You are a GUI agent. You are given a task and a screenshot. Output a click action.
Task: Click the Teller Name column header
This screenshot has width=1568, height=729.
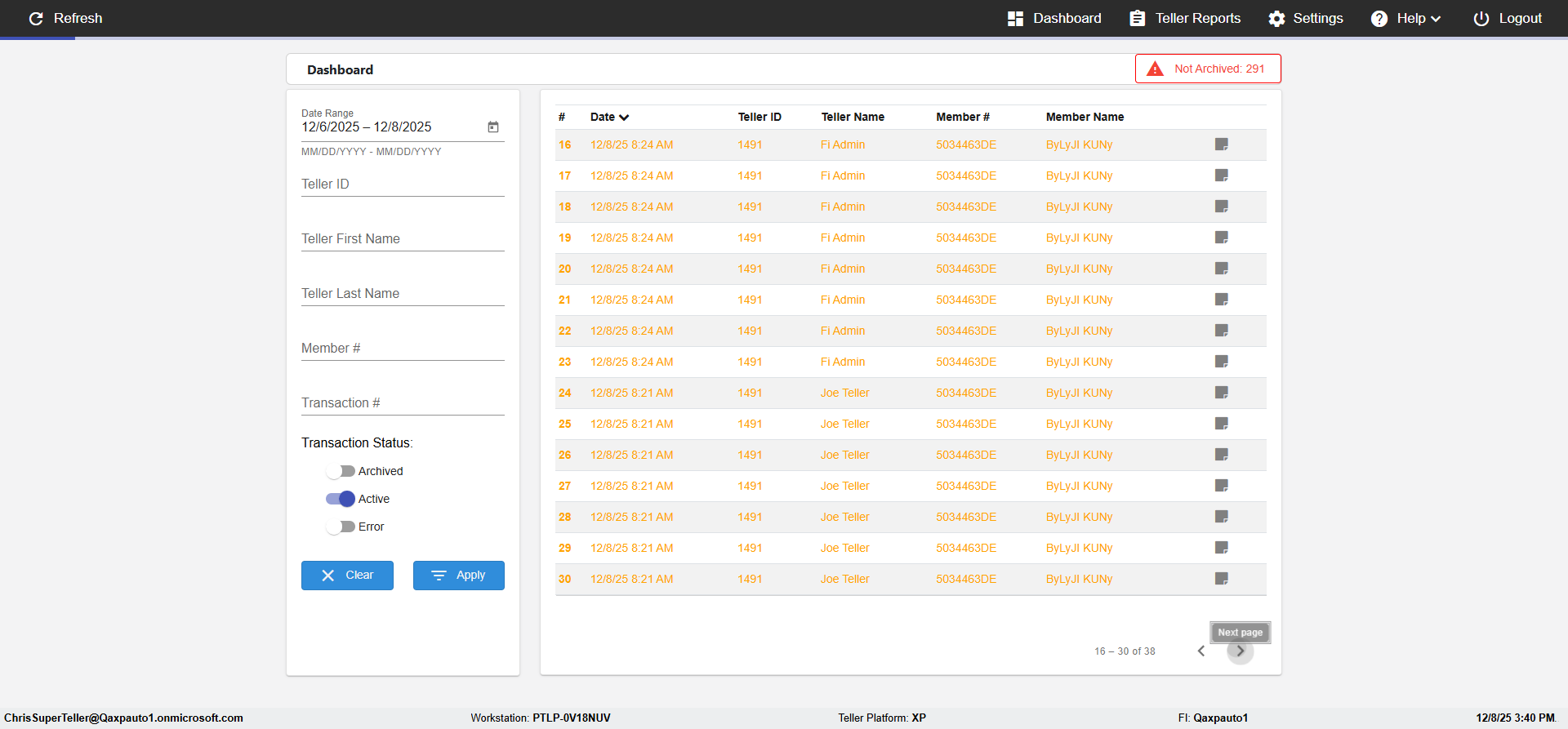click(x=853, y=117)
